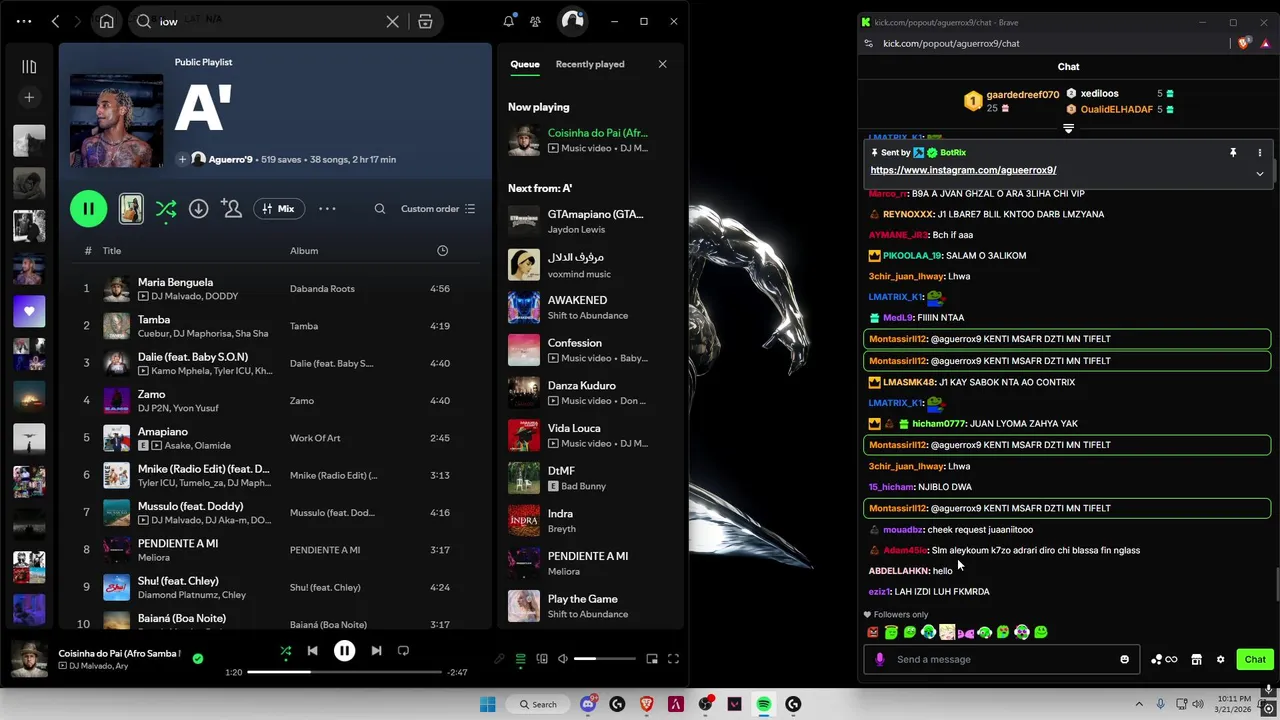Open Coisinha do Pai now playing title link

[598, 133]
